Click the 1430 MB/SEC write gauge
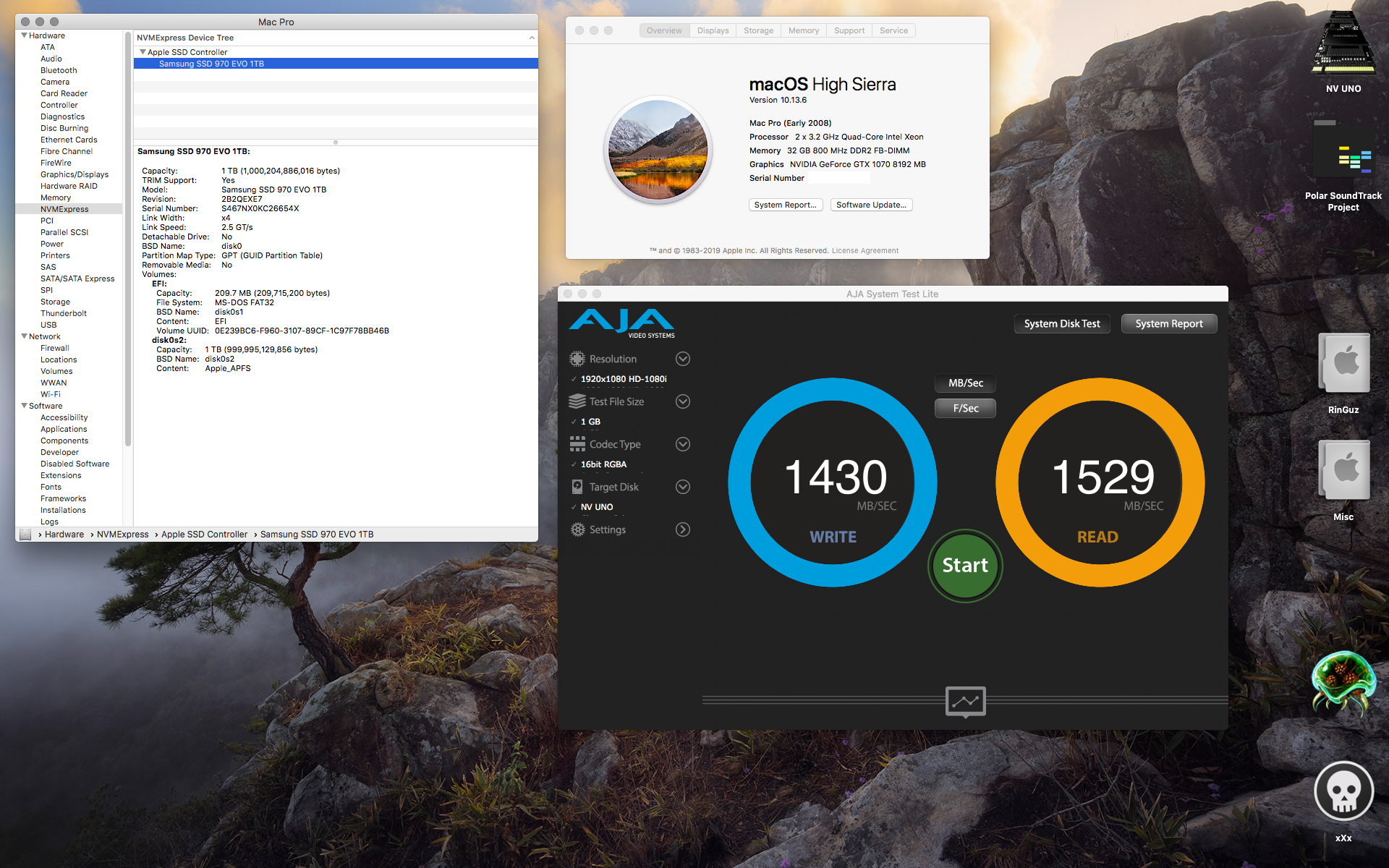 (x=833, y=482)
